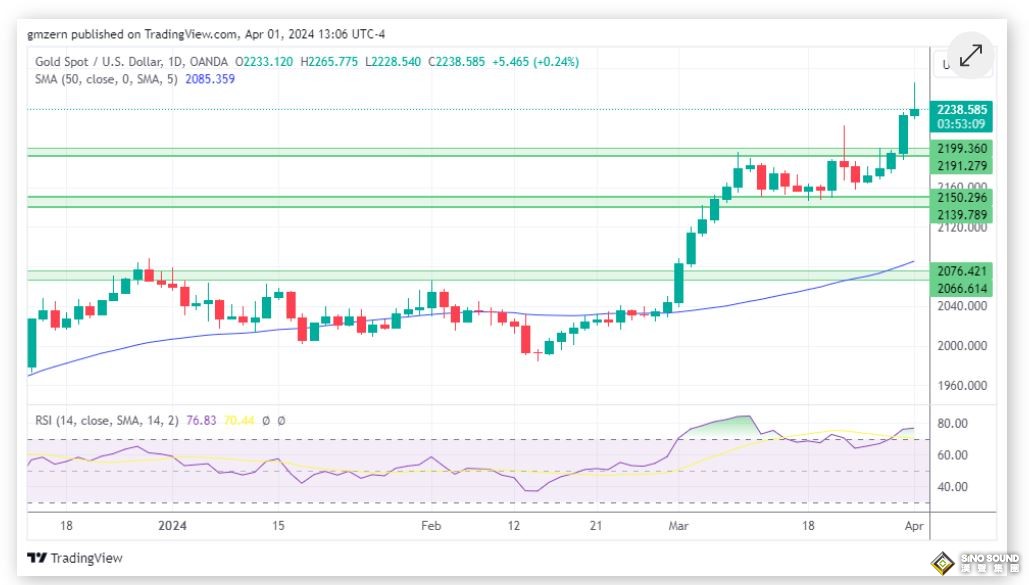The width and height of the screenshot is (1029, 585).
Task: Select the SMA 50 indicator legend
Action: pos(105,79)
